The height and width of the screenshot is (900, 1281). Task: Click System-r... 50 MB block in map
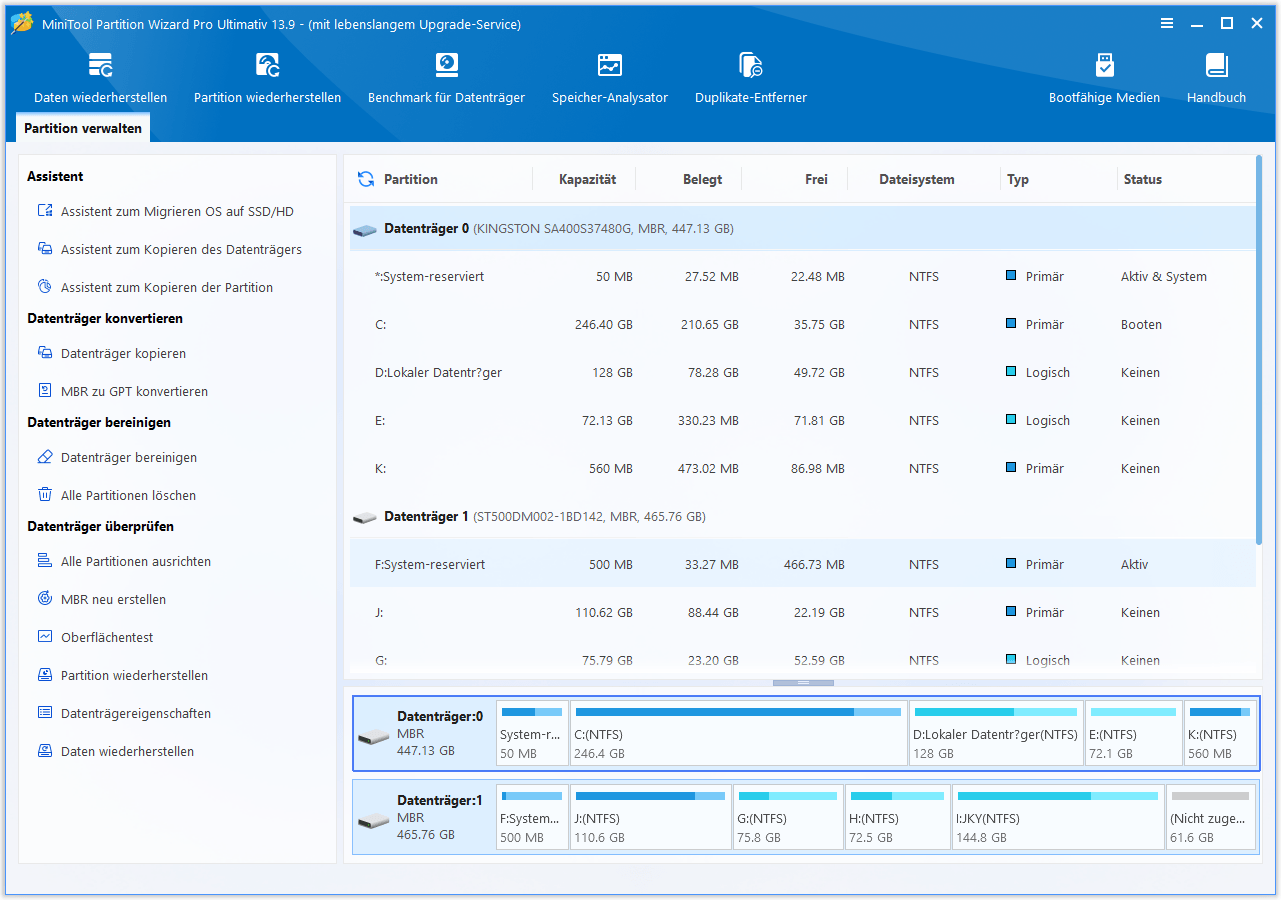532,733
